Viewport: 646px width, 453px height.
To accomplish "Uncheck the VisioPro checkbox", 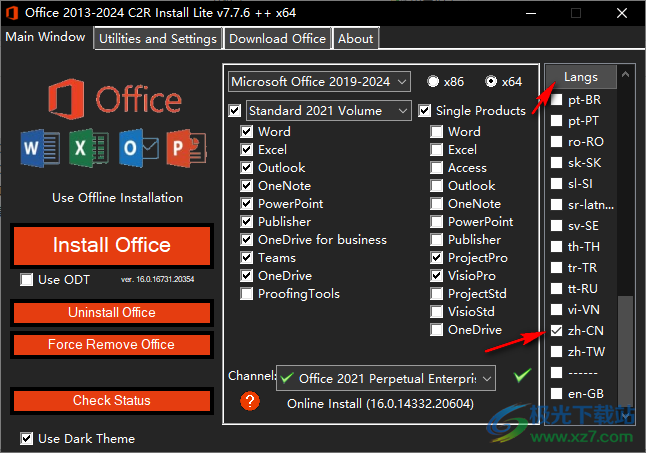I will (x=437, y=276).
